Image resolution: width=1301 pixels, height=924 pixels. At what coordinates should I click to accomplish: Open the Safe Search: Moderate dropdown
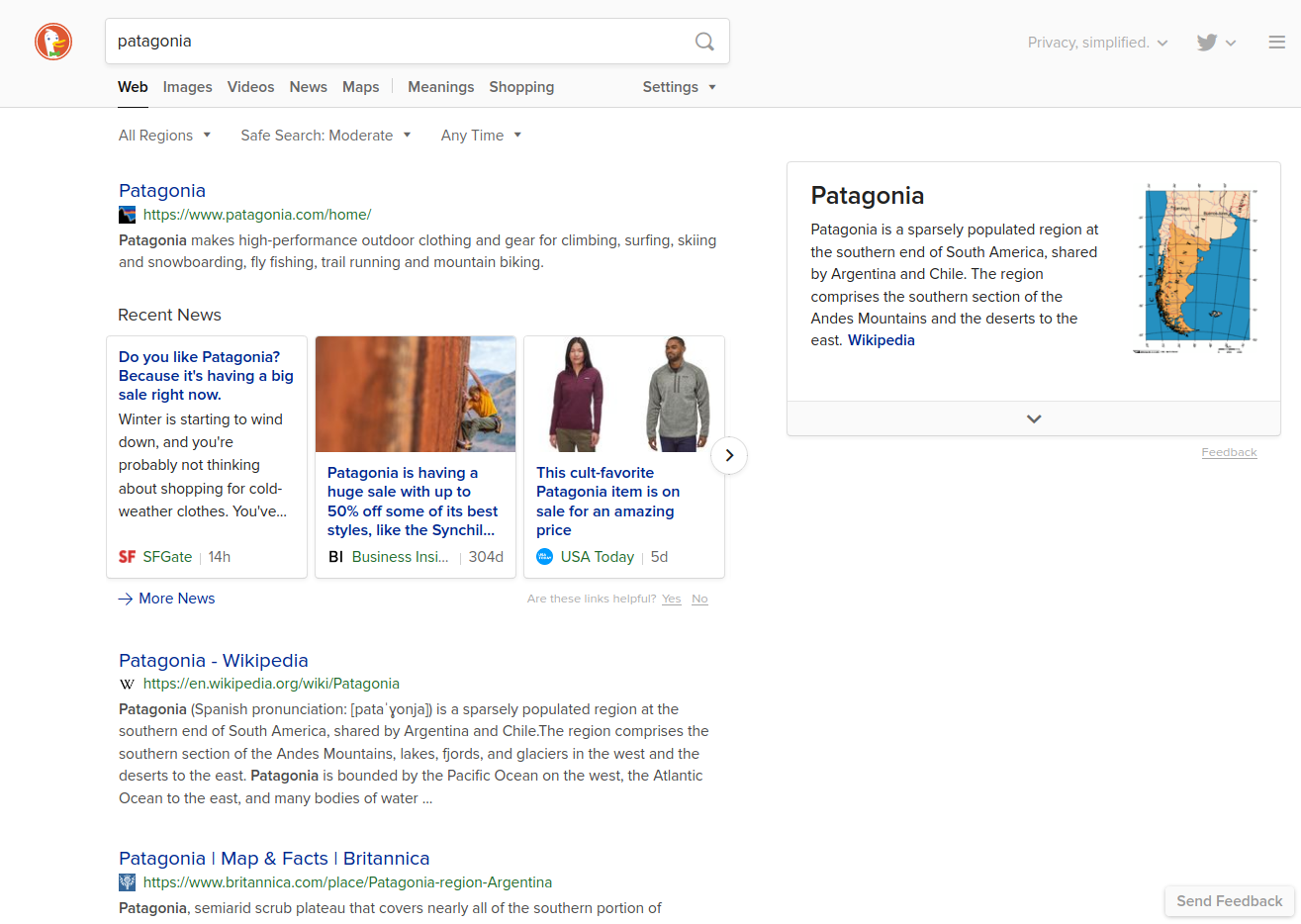(325, 136)
